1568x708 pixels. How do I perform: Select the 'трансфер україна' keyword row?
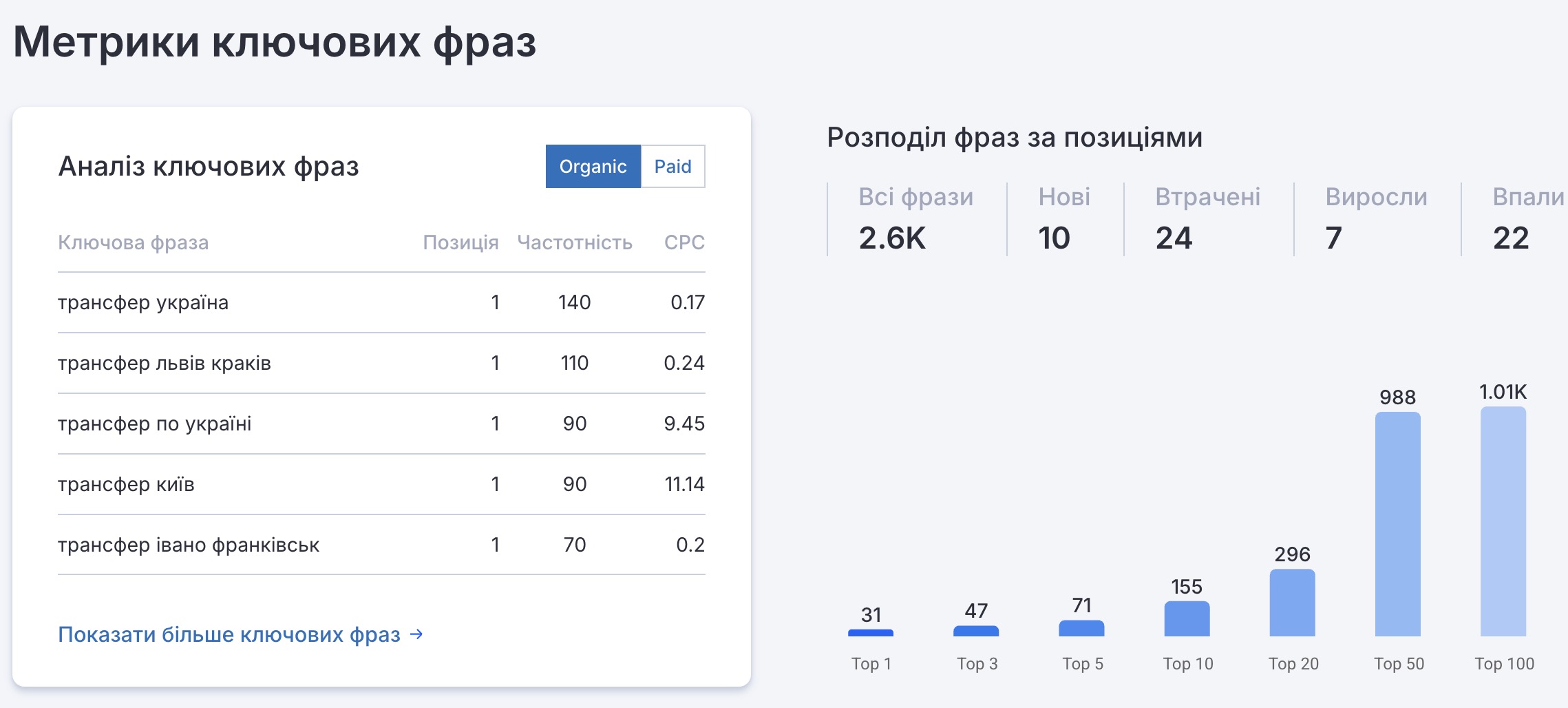[143, 302]
